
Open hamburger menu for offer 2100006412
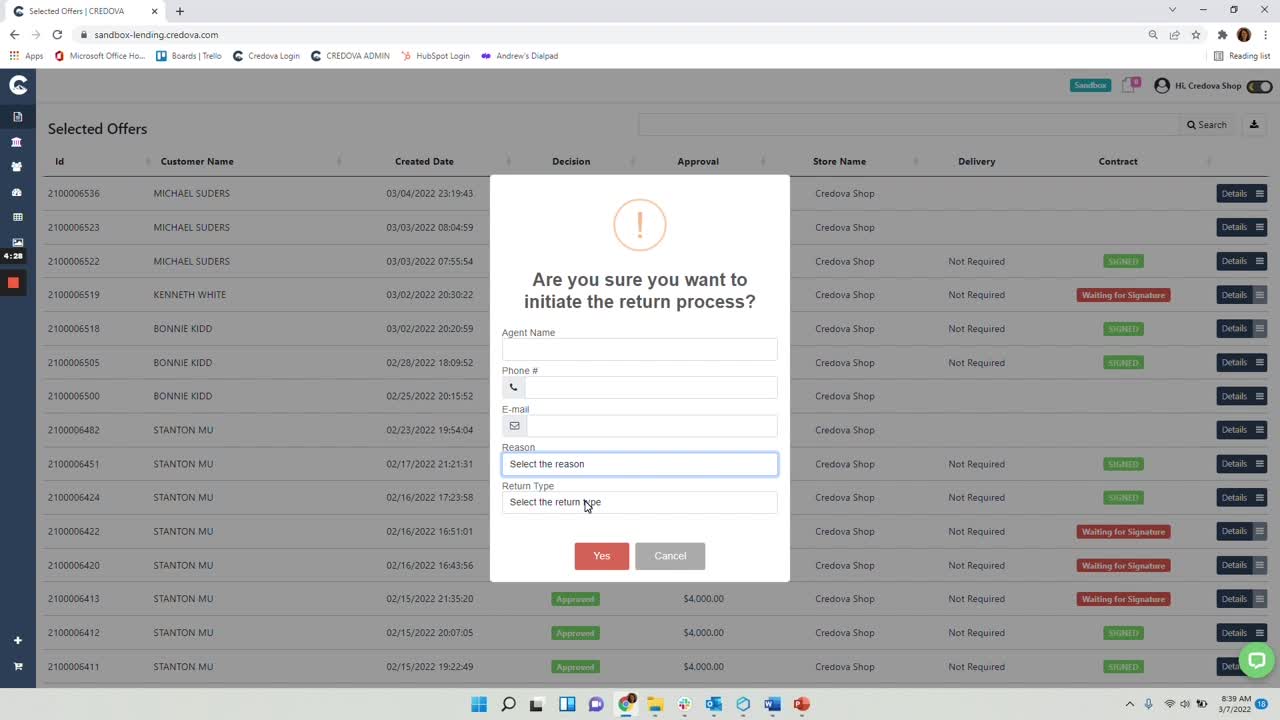pyautogui.click(x=1260, y=633)
